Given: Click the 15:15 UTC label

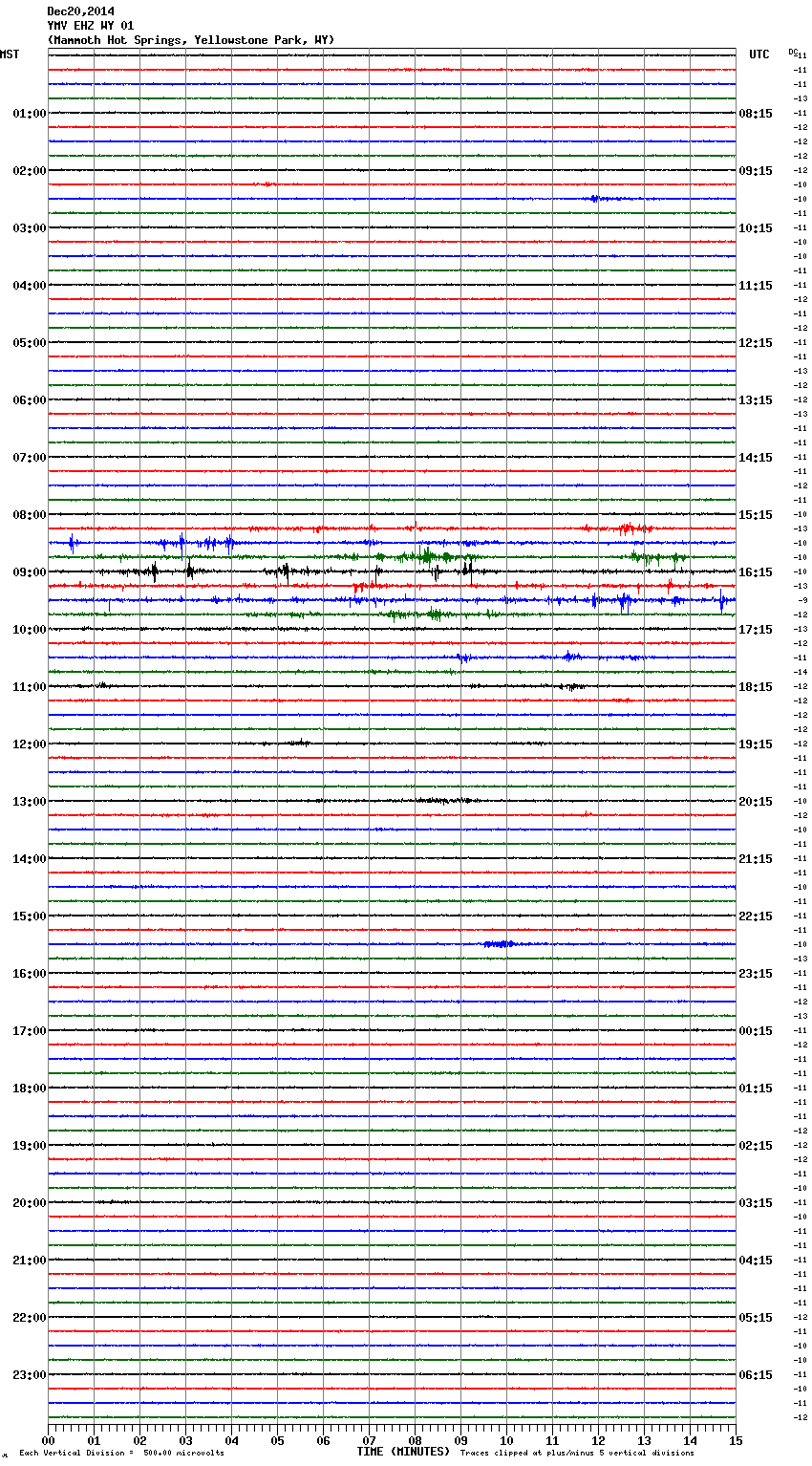Looking at the screenshot, I should coord(756,515).
